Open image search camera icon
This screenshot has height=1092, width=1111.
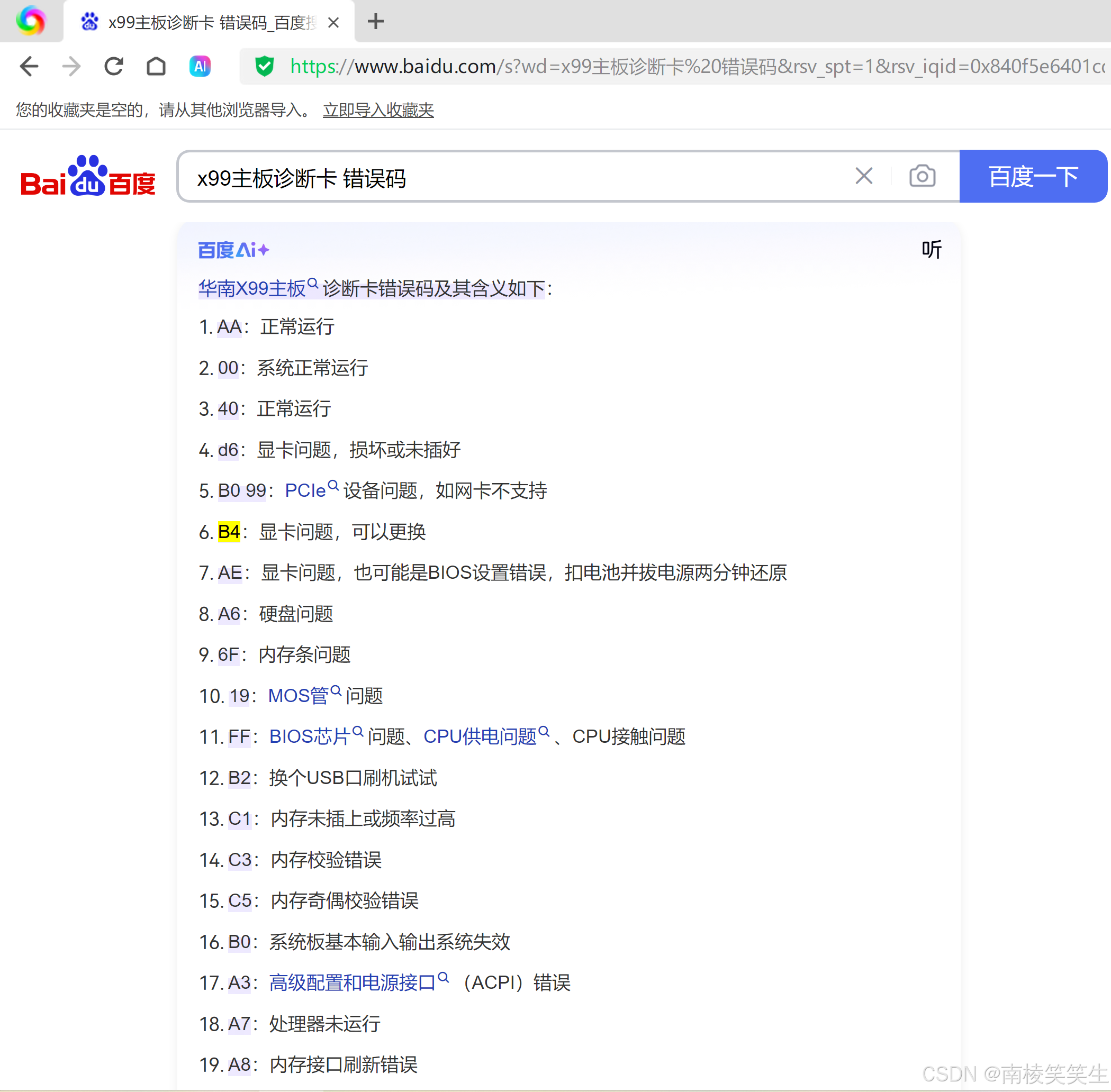(922, 176)
